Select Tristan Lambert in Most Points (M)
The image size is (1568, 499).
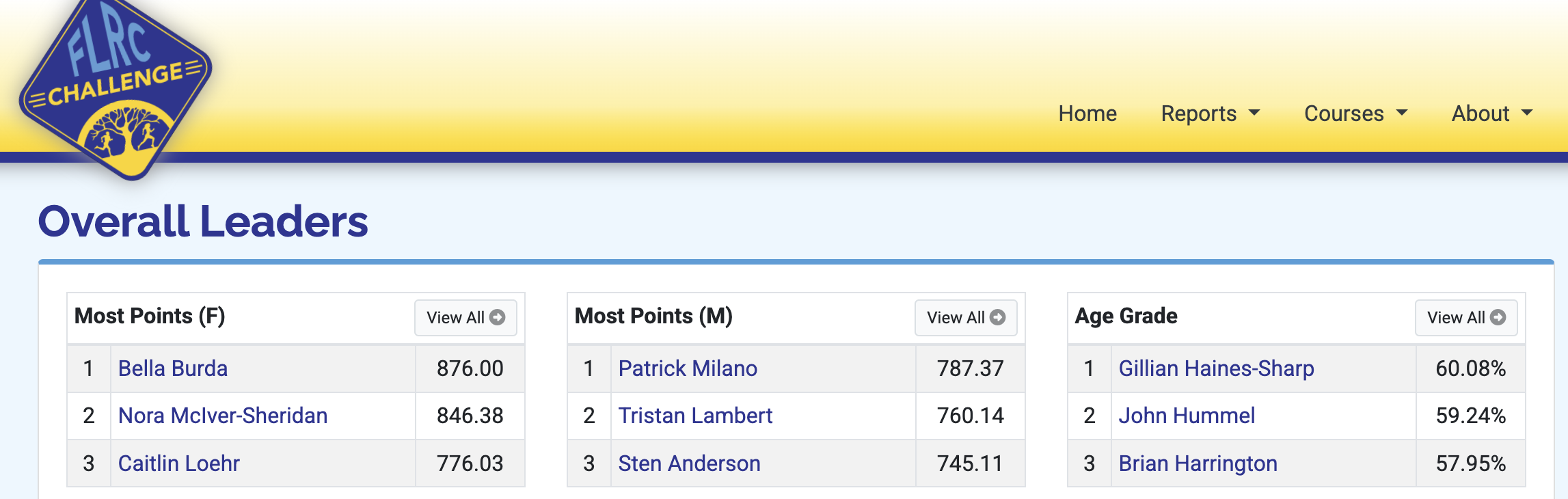coord(695,416)
